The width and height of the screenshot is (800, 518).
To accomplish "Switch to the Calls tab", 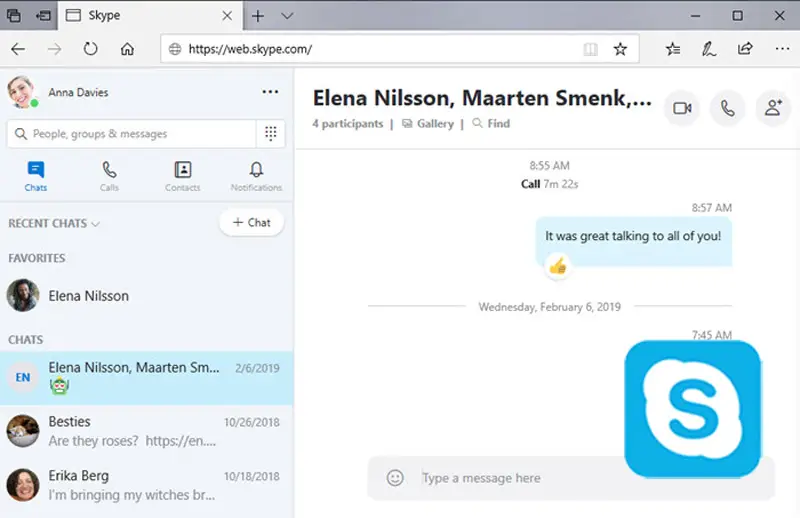I will 109,176.
